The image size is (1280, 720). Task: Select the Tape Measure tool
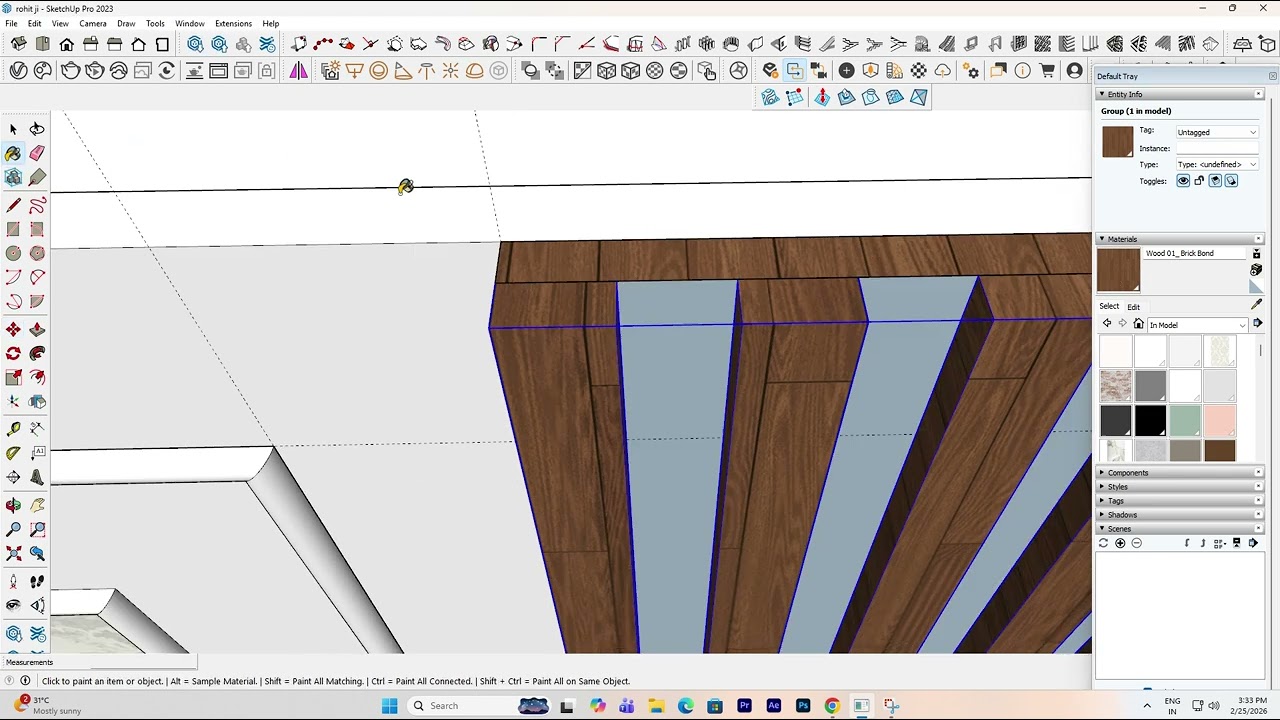13,429
